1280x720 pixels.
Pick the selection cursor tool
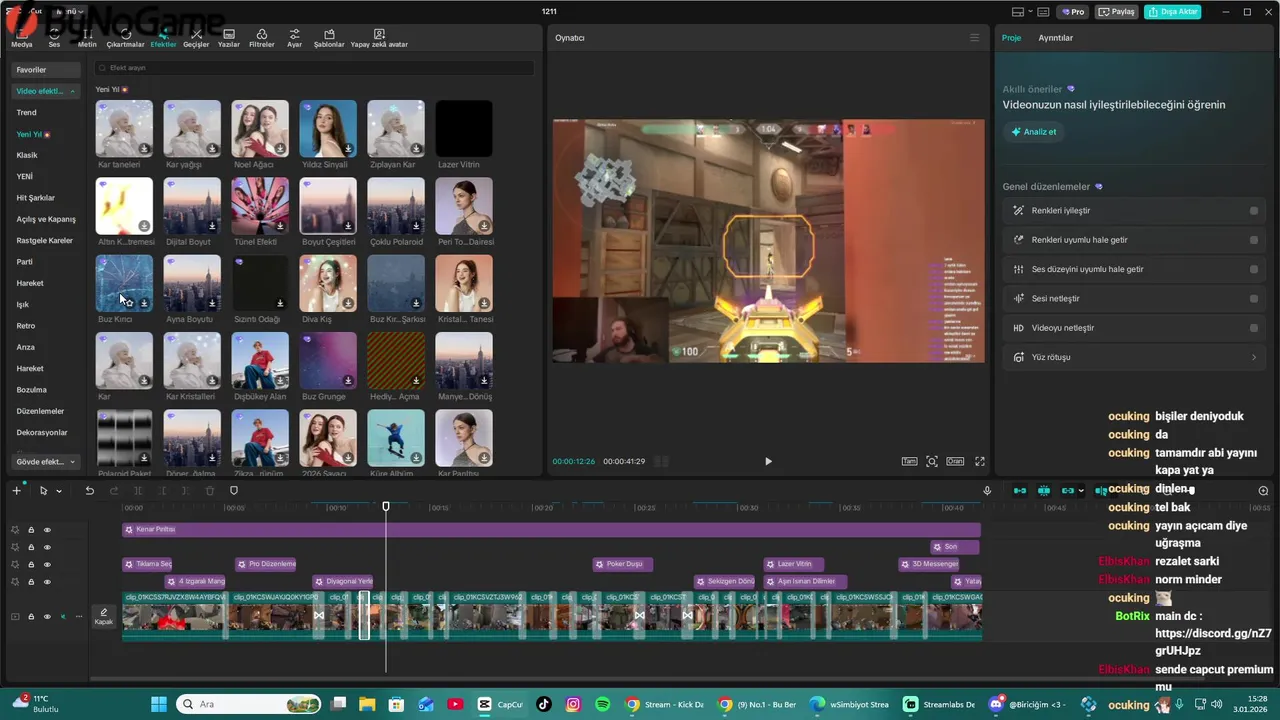click(43, 491)
